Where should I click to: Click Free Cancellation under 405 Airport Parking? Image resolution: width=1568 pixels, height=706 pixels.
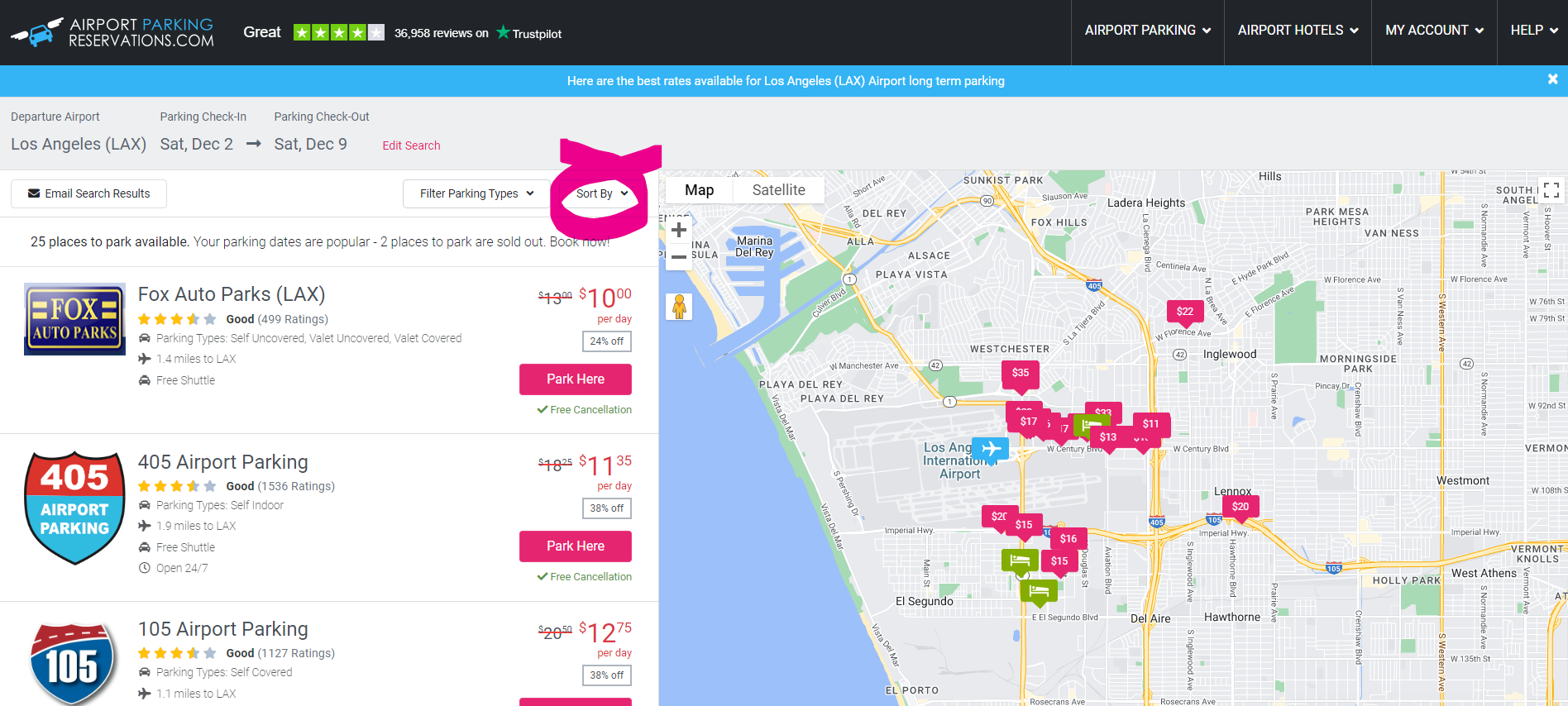[585, 577]
